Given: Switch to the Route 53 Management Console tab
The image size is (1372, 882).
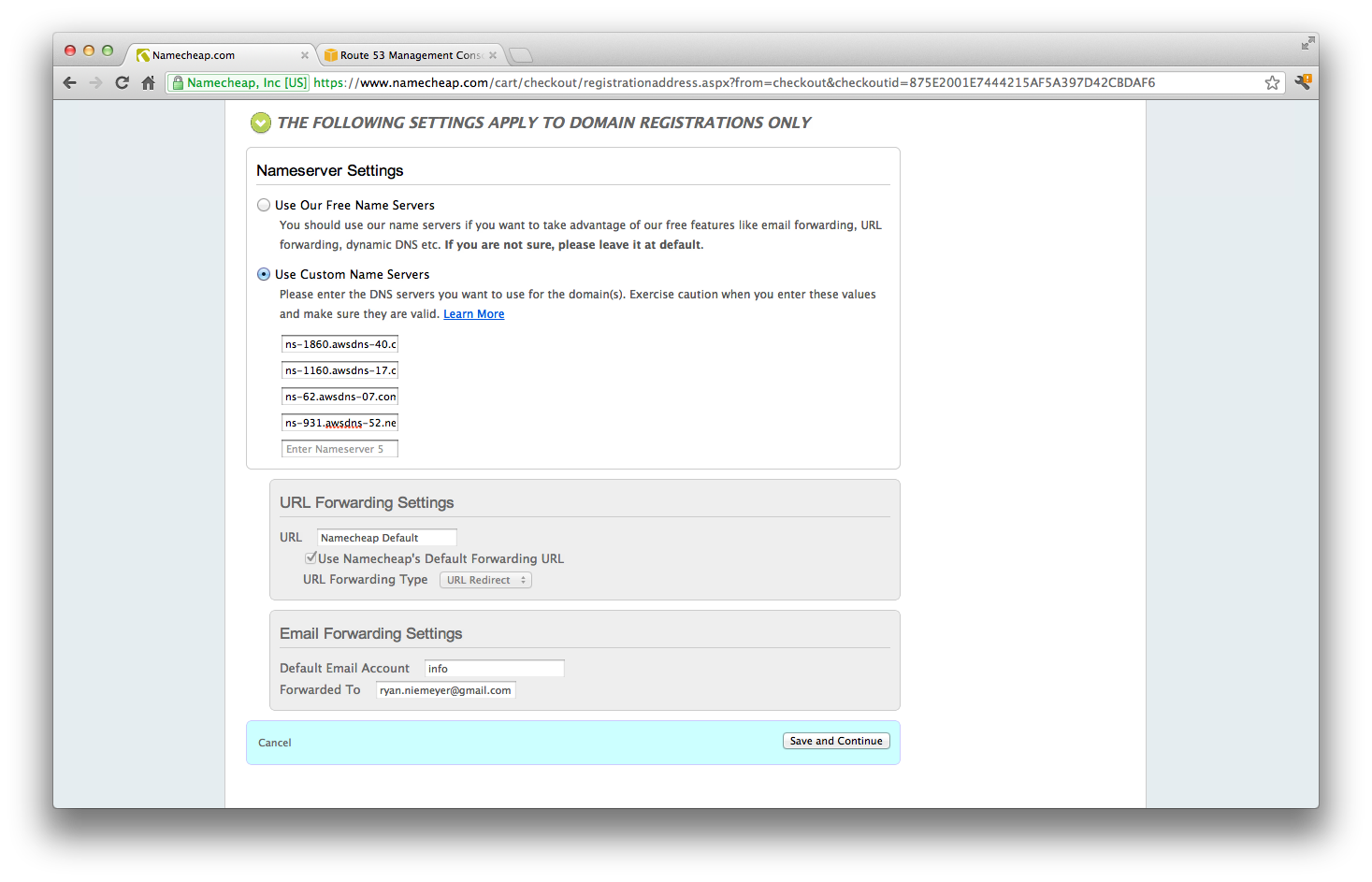Looking at the screenshot, I should [x=410, y=54].
